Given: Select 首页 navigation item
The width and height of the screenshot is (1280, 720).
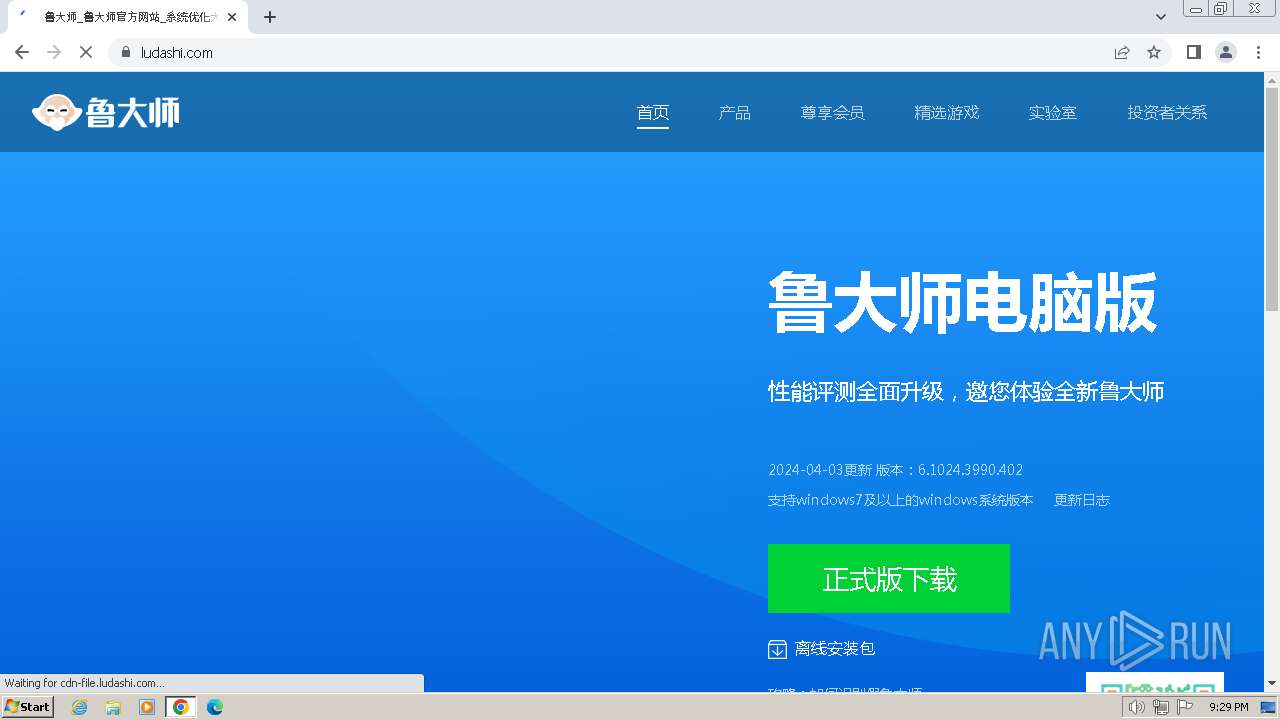Looking at the screenshot, I should click(653, 113).
